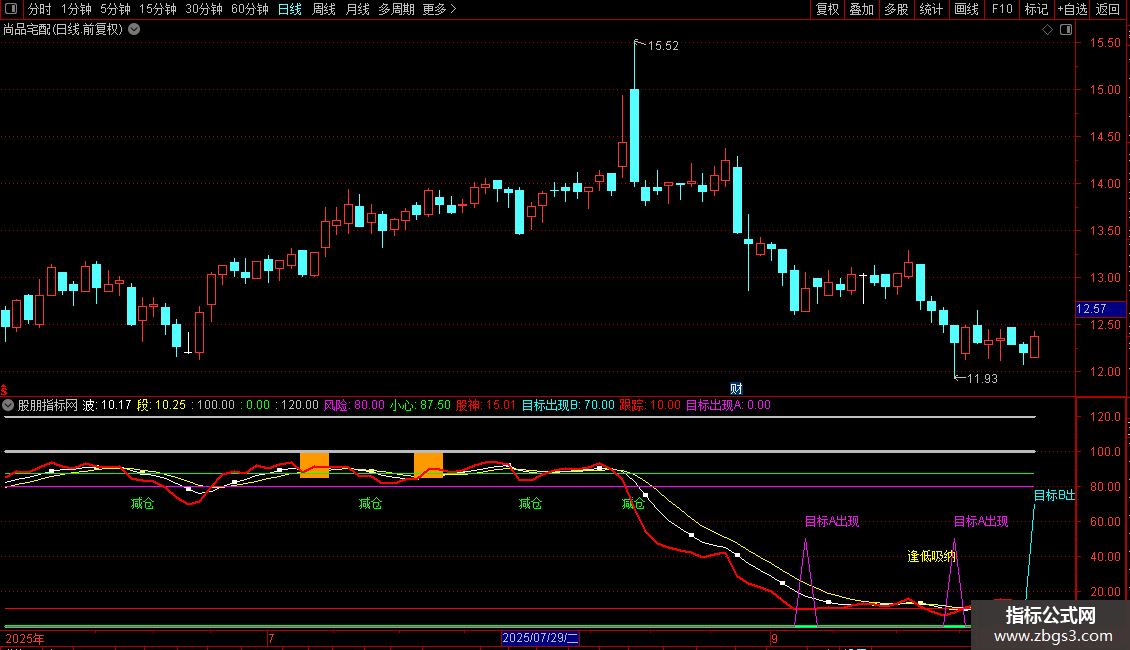The height and width of the screenshot is (650, 1130).
Task: Click the 跟踪: 10.00 indicator value
Action: tap(649, 405)
